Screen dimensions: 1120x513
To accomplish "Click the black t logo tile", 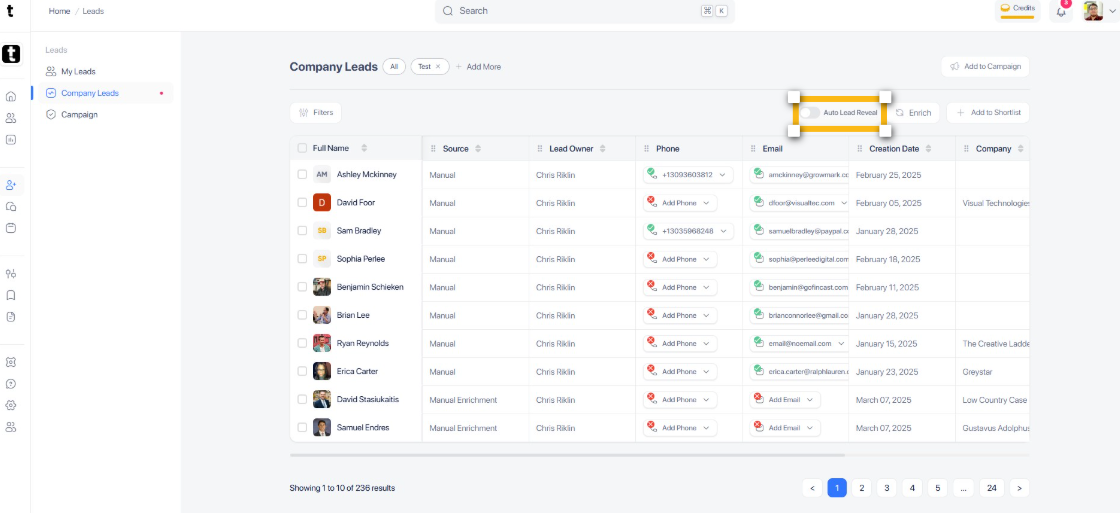I will pos(11,54).
